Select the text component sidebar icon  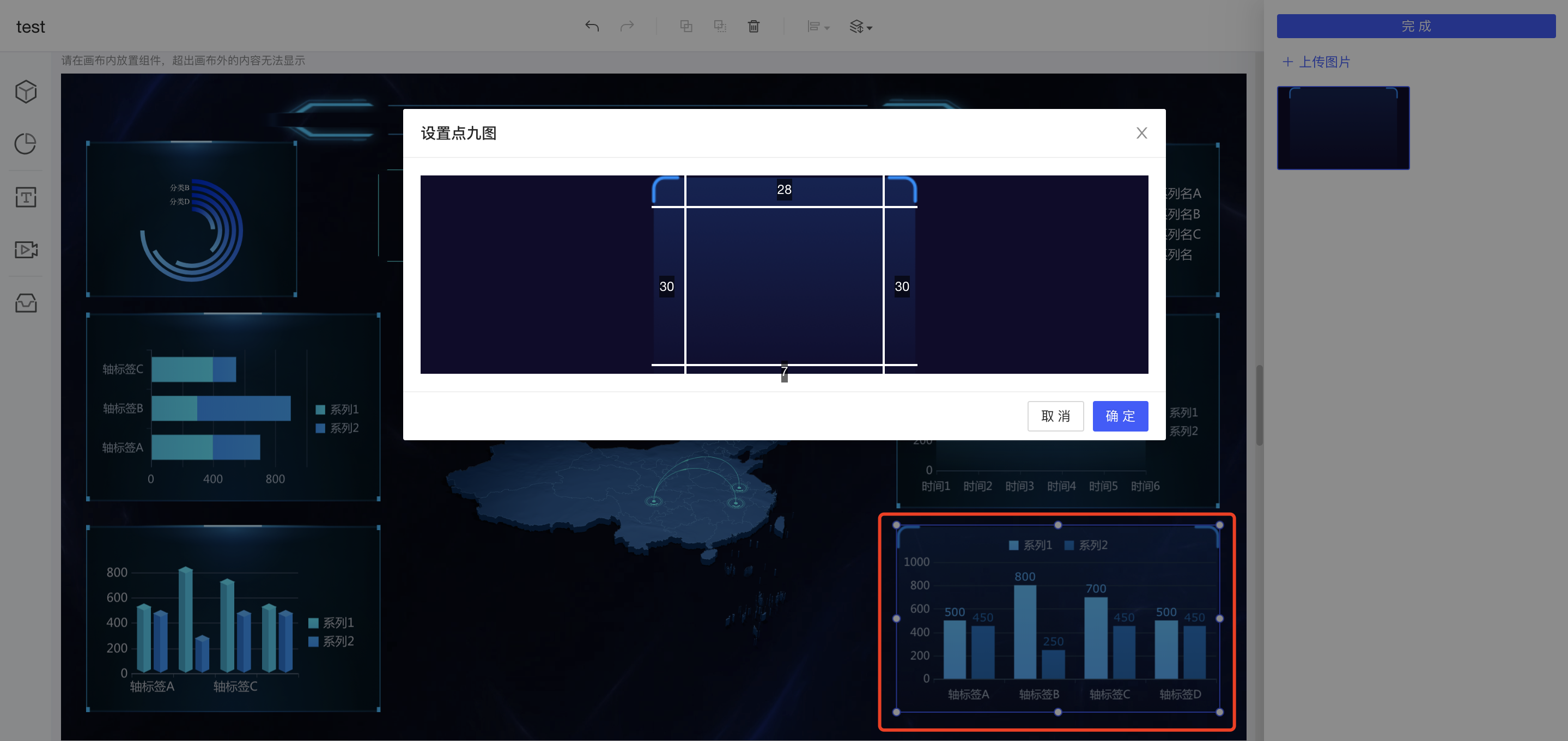(26, 197)
